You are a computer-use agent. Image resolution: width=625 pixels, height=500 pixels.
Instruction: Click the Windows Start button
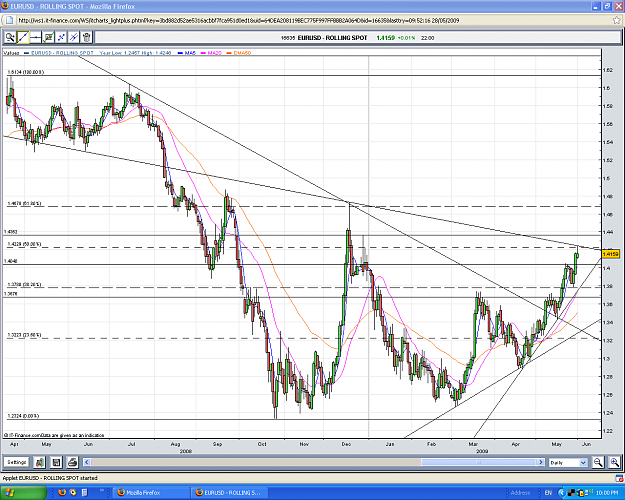pyautogui.click(x=22, y=493)
